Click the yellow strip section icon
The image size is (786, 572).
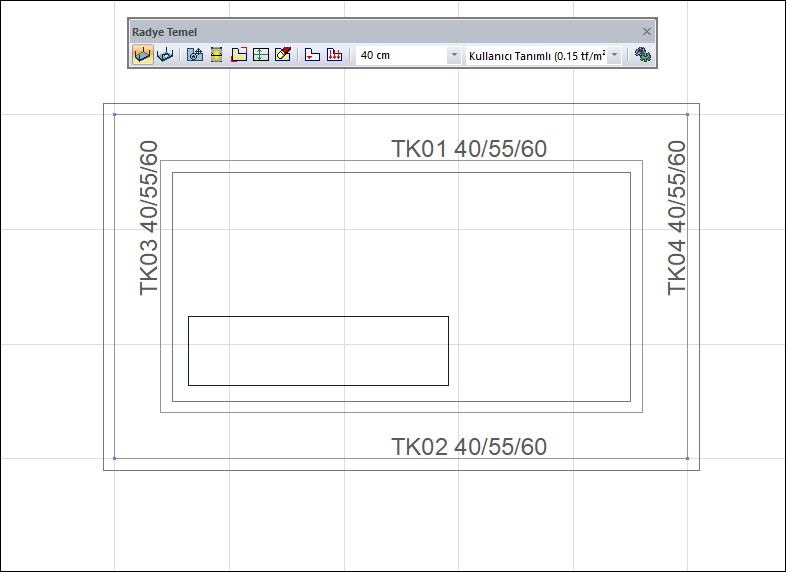(217, 55)
